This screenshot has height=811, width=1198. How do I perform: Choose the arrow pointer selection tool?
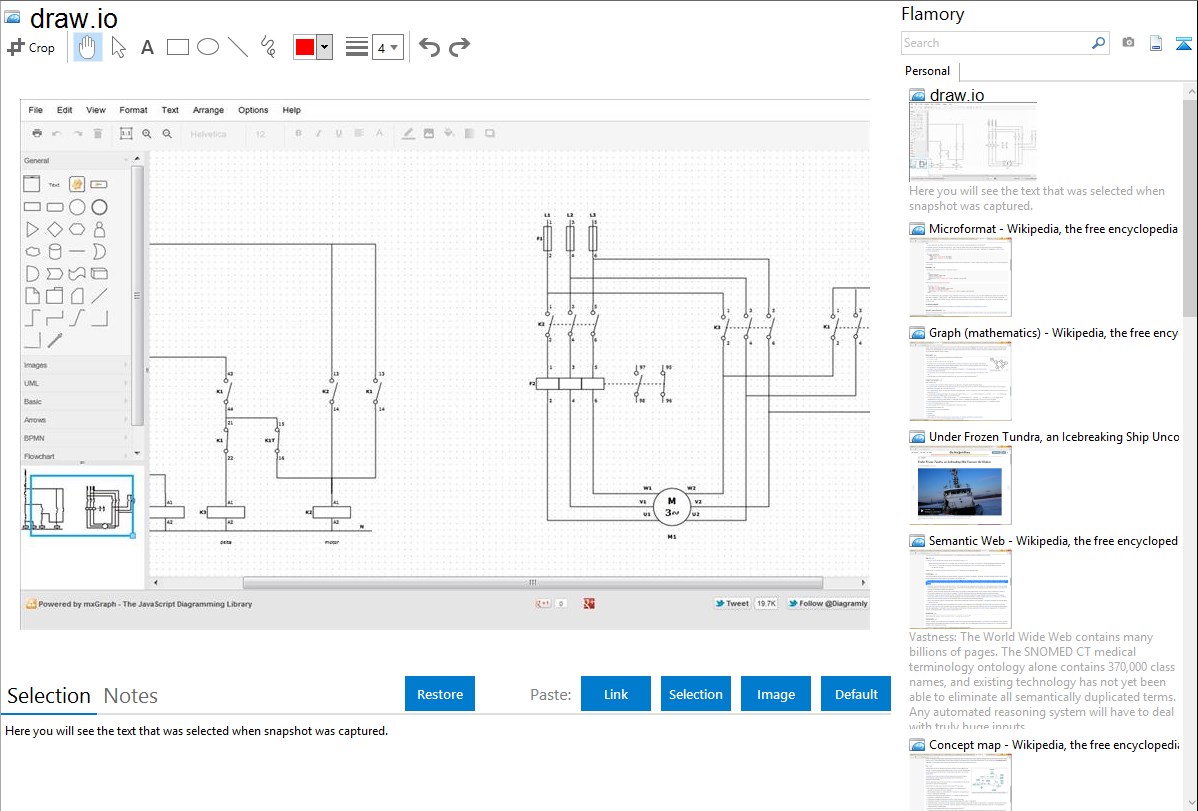(118, 47)
